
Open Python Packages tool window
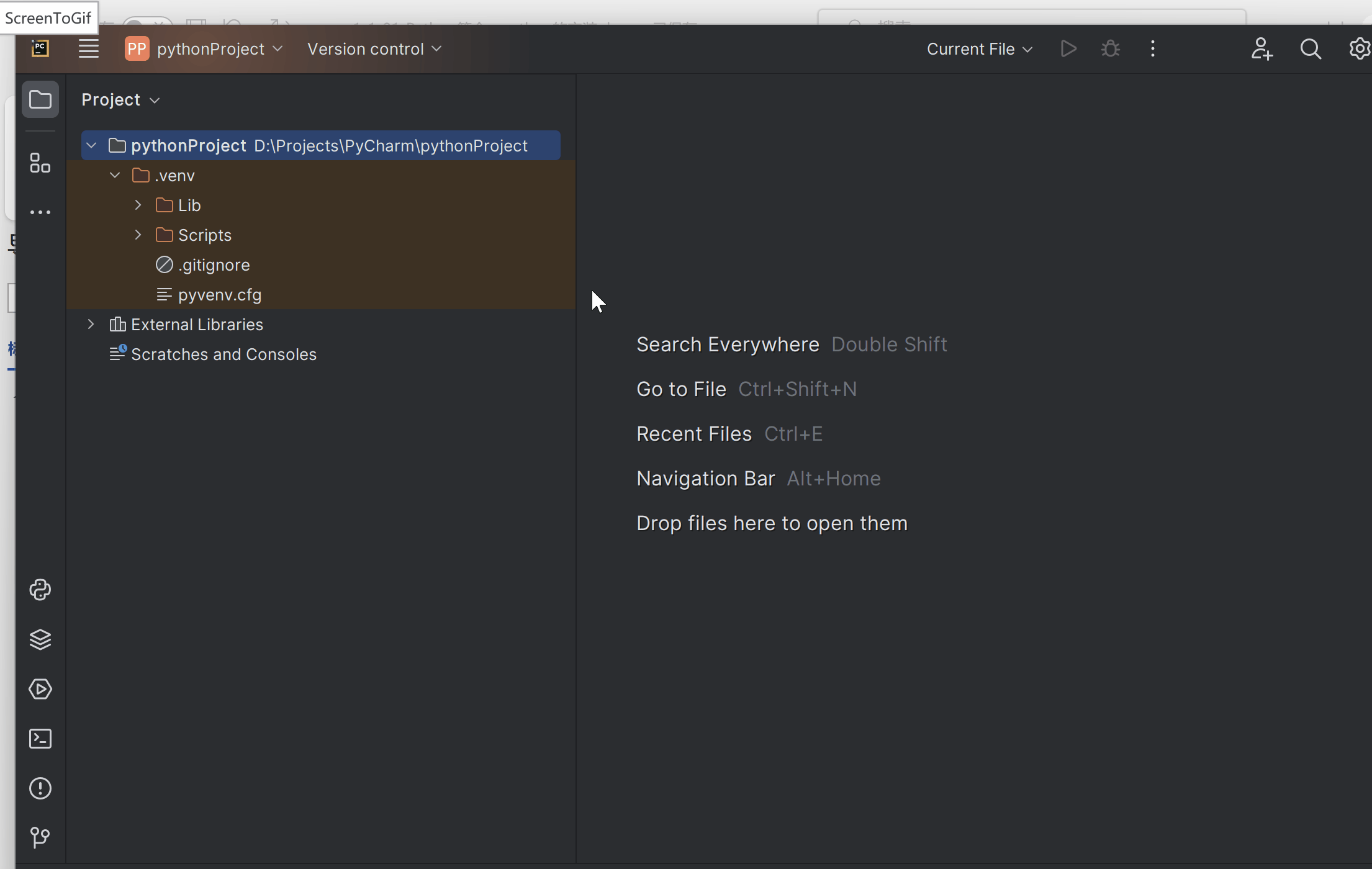click(x=40, y=639)
